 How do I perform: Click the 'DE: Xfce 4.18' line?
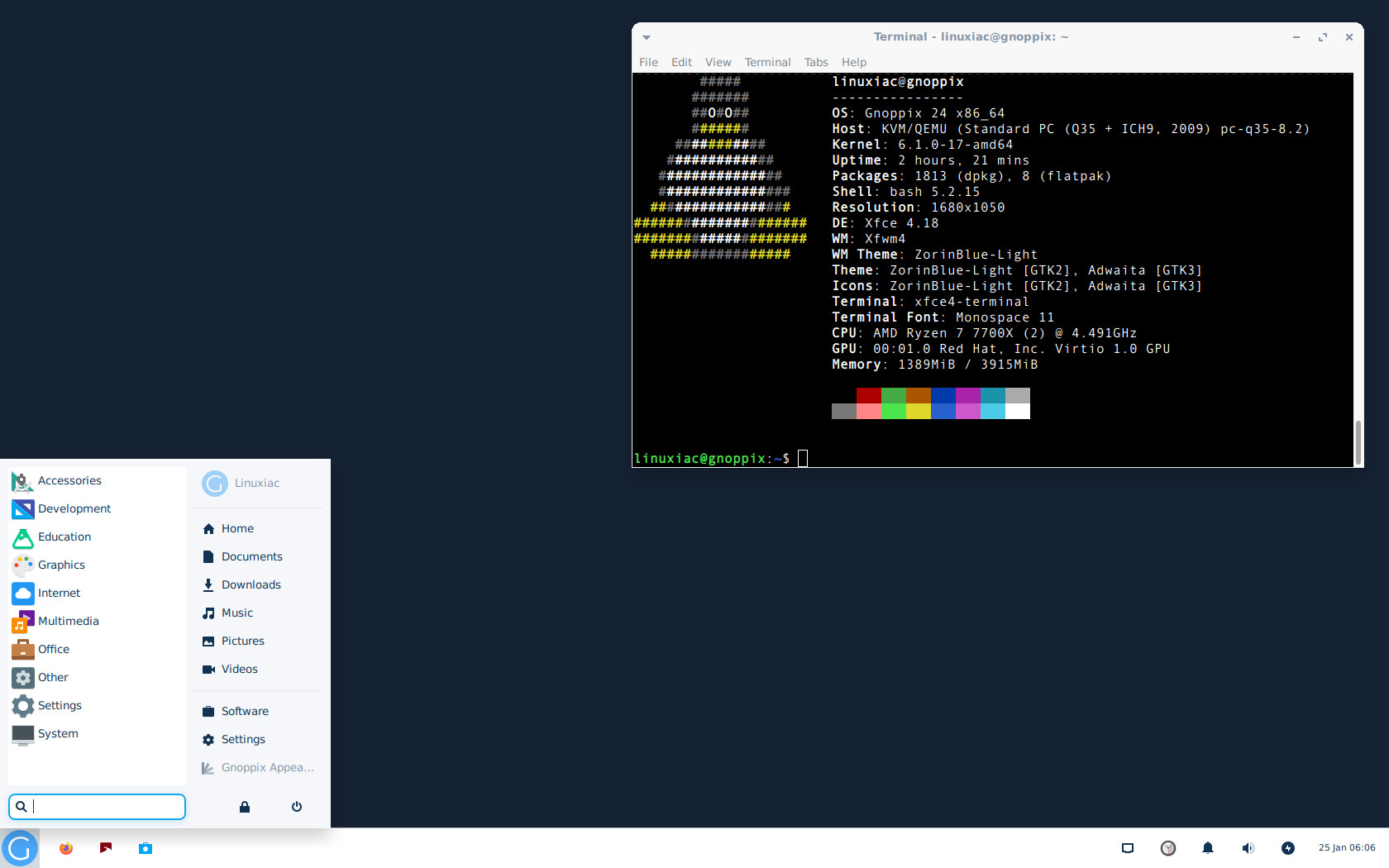[885, 223]
